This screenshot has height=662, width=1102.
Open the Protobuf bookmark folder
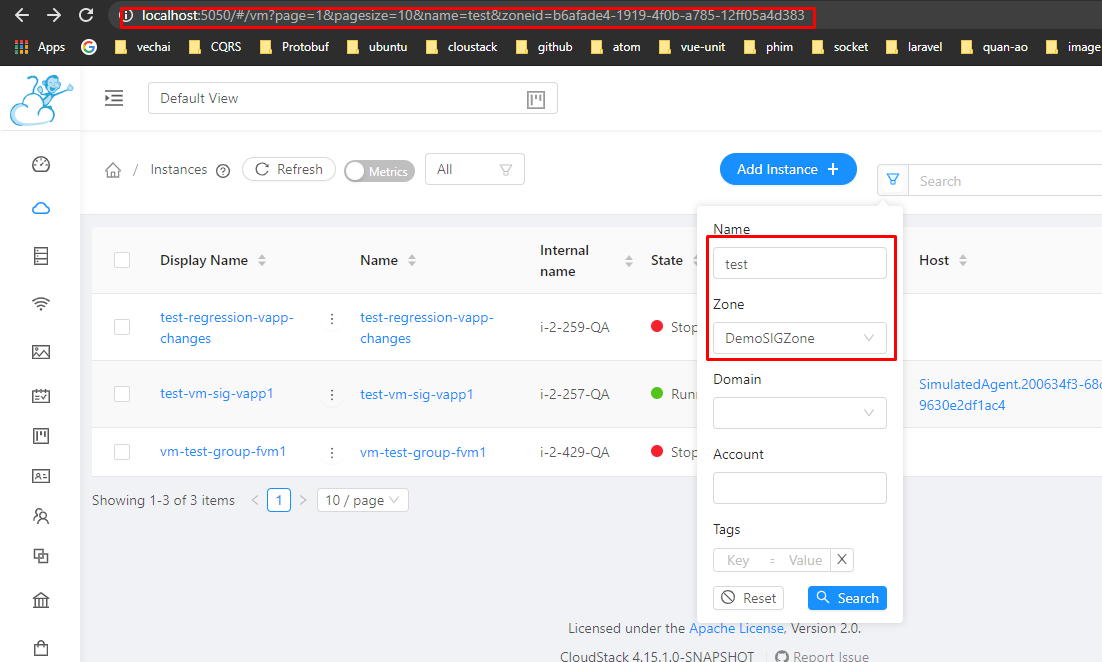click(294, 47)
